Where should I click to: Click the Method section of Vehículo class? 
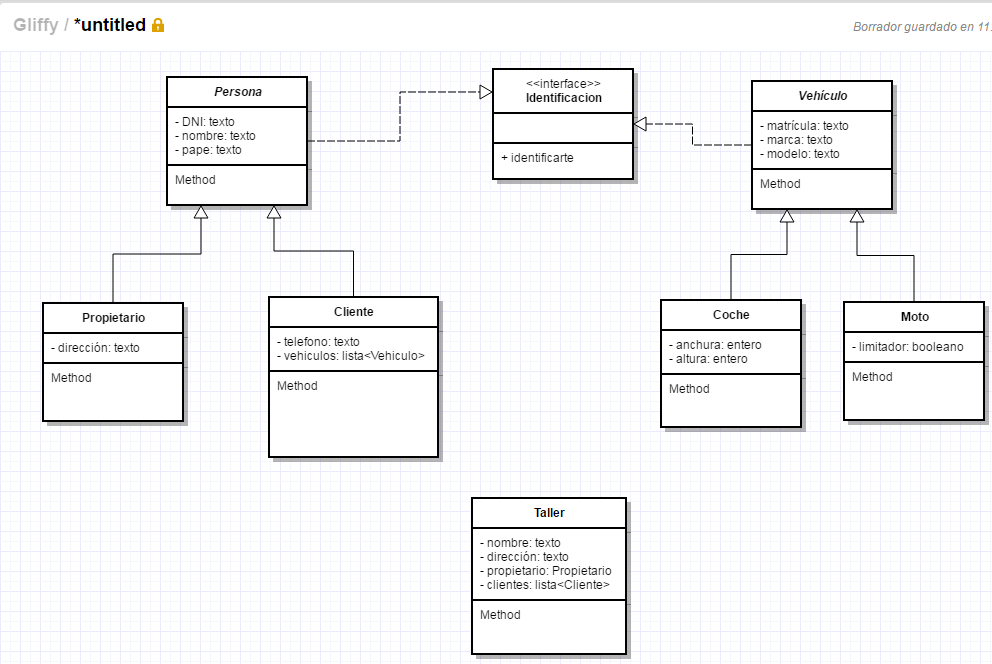pyautogui.click(x=822, y=188)
